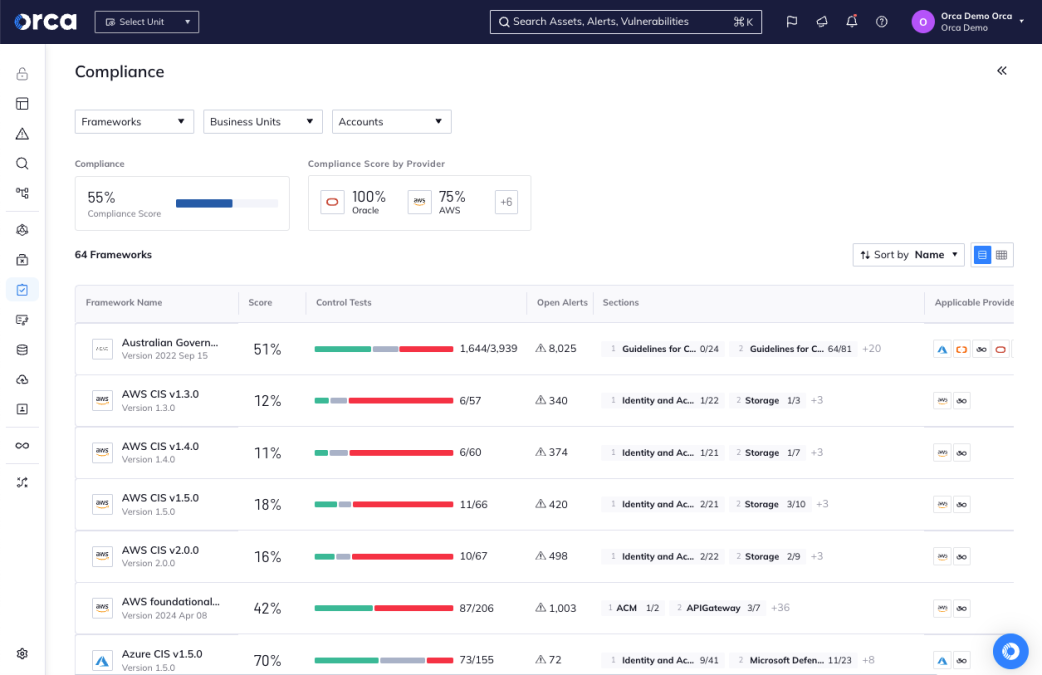
Task: Open the Accounts filter dropdown
Action: point(391,122)
